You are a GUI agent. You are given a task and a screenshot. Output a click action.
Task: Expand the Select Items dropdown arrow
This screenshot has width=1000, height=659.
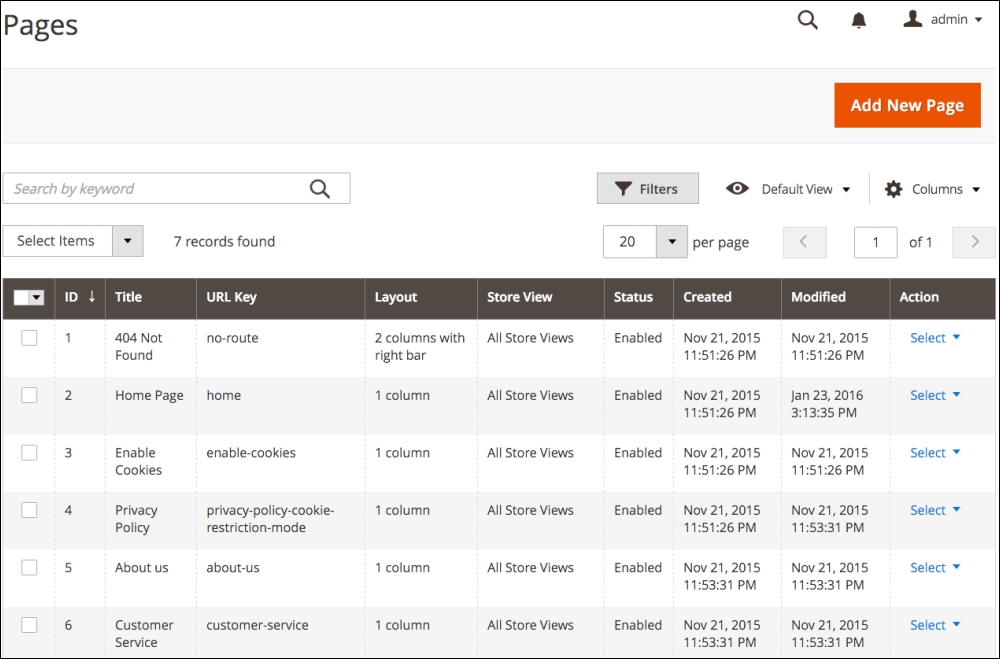click(x=127, y=241)
